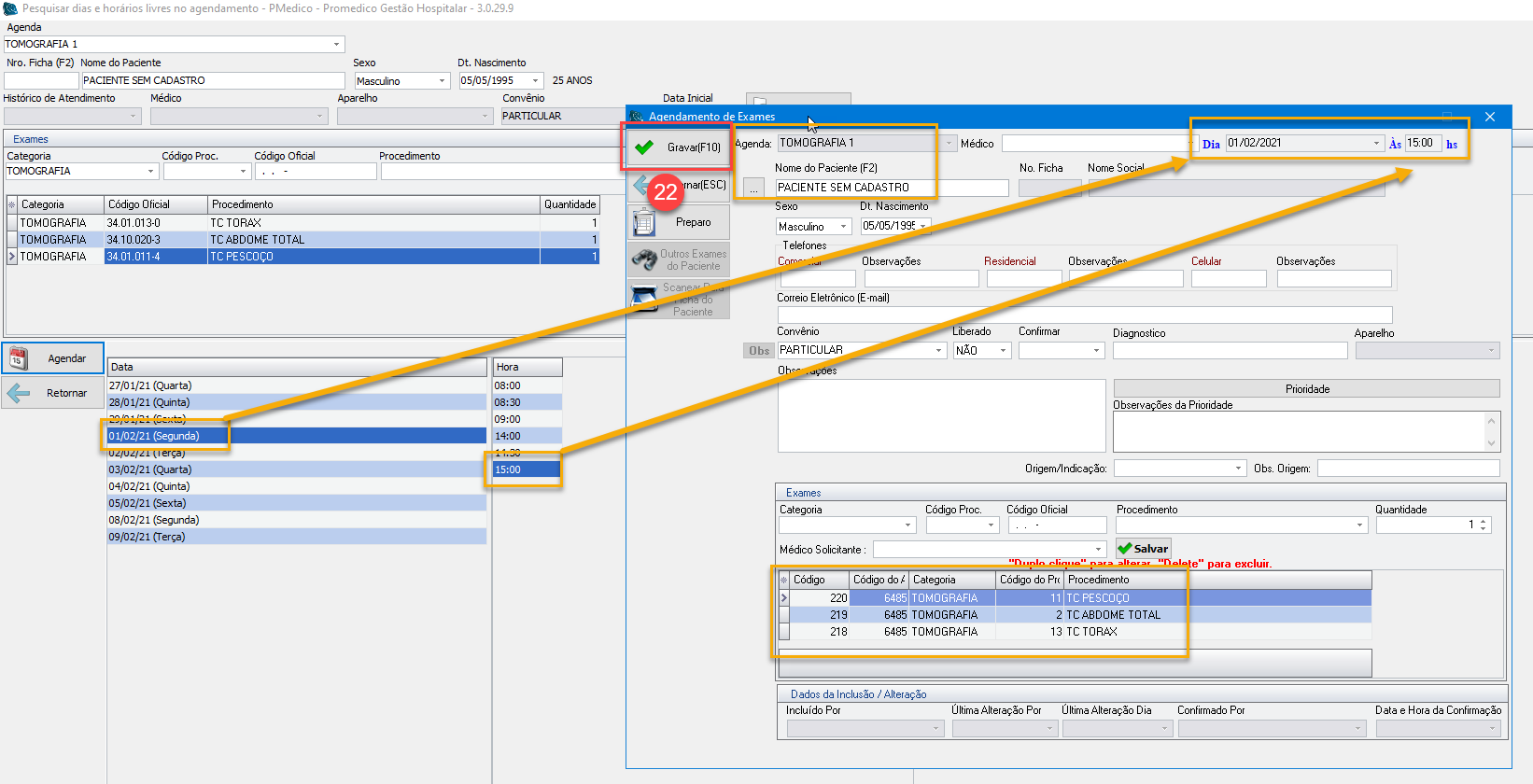Click the Correio Eletrônico (E-mail) field

1084,315
